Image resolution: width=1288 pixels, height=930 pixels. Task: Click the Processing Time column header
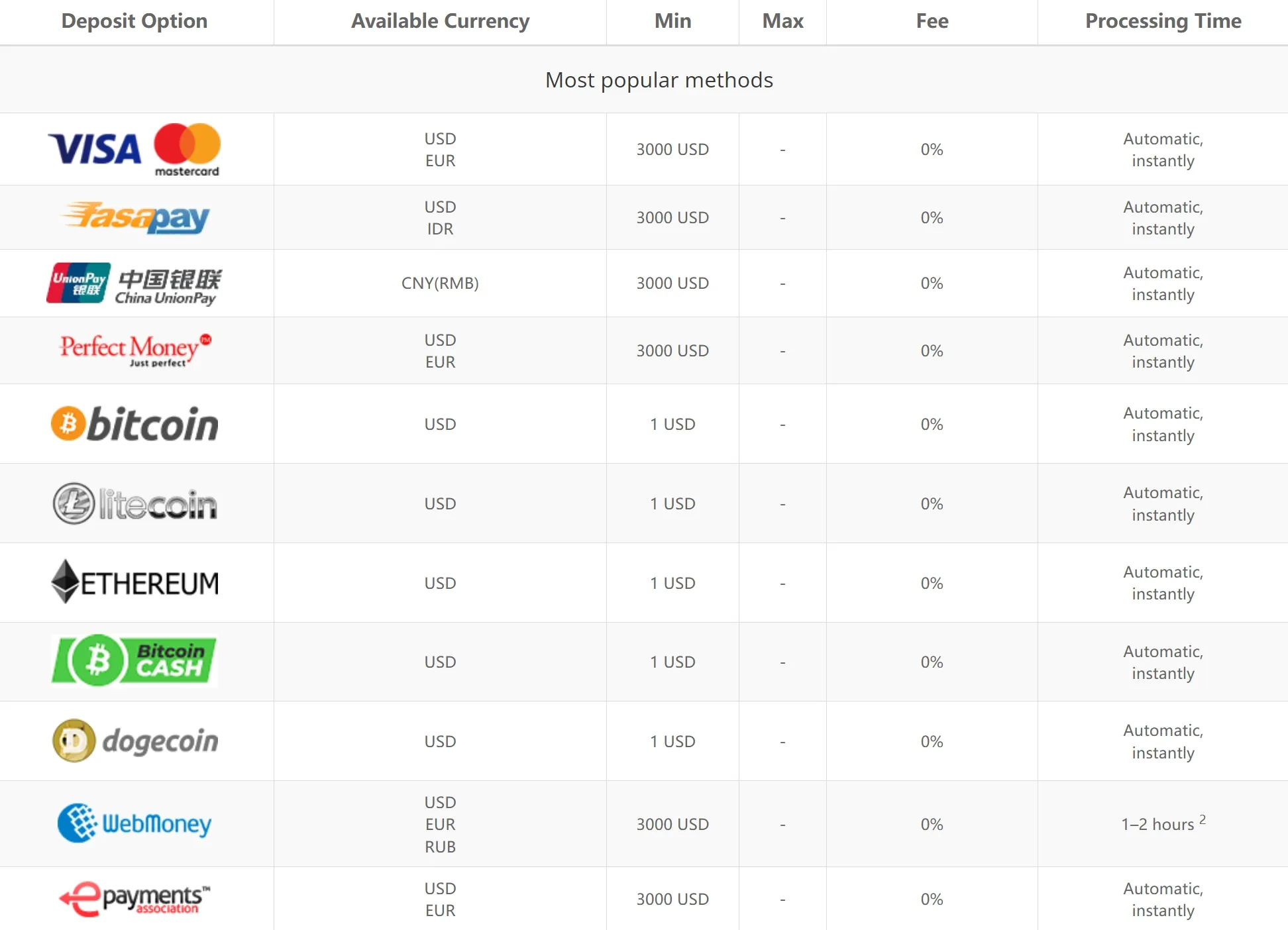pos(1163,21)
